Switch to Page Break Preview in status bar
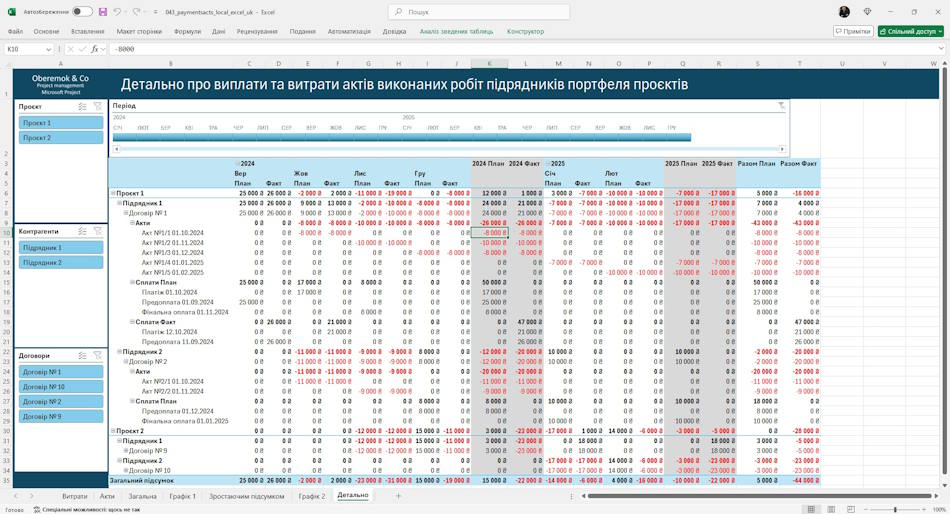 (x=851, y=509)
